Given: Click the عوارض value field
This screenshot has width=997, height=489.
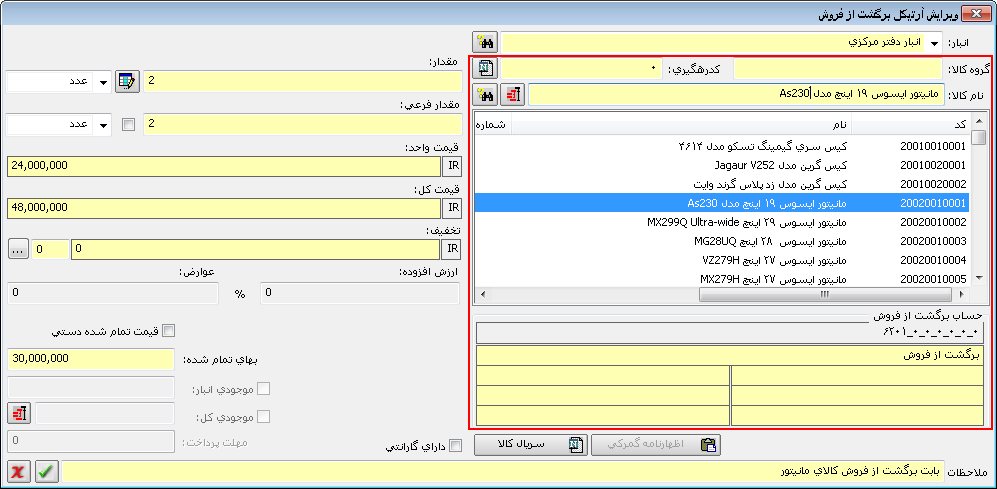Looking at the screenshot, I should pyautogui.click(x=113, y=293).
